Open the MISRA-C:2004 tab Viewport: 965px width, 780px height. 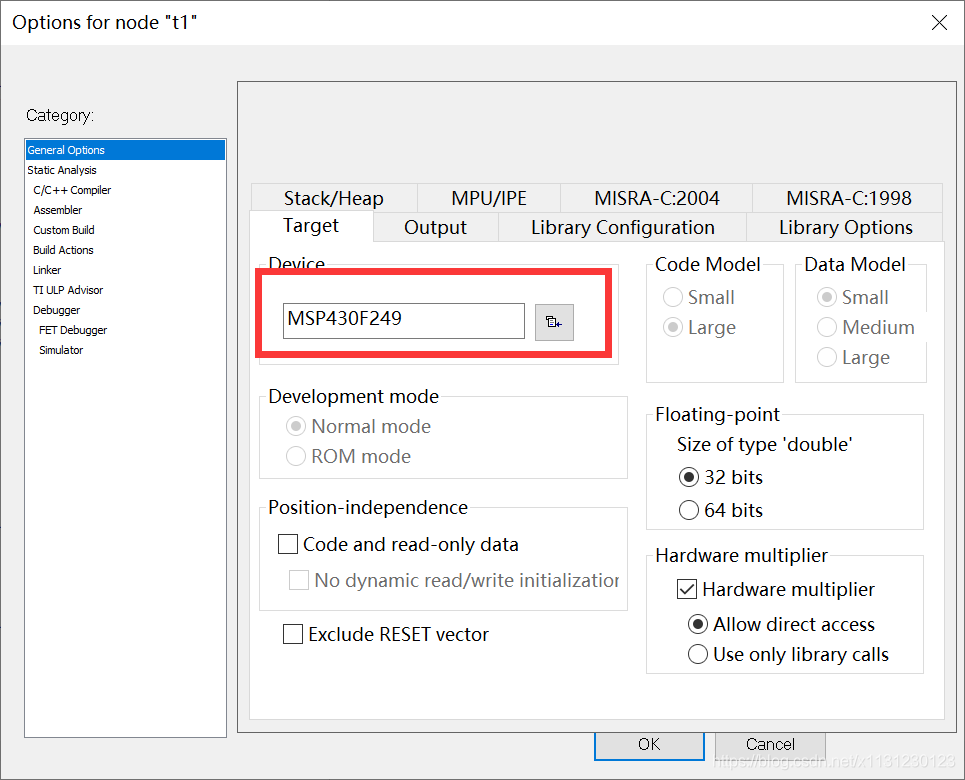click(656, 198)
